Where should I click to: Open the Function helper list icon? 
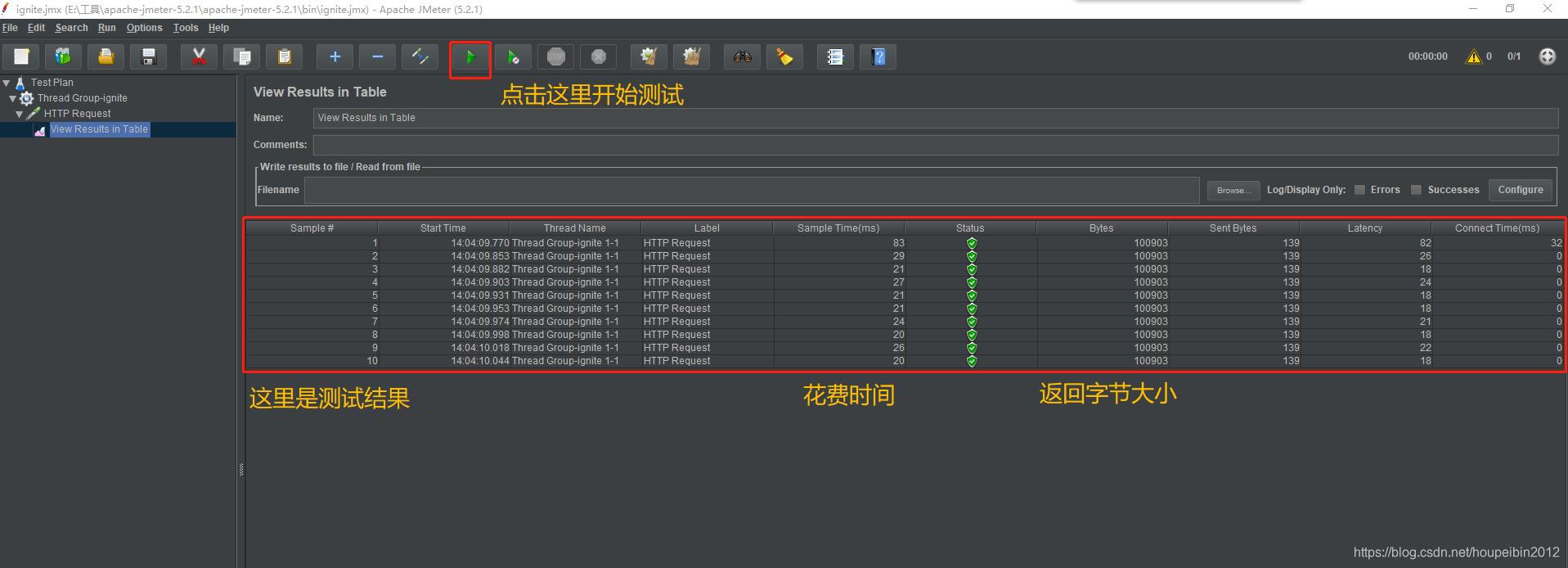(835, 56)
